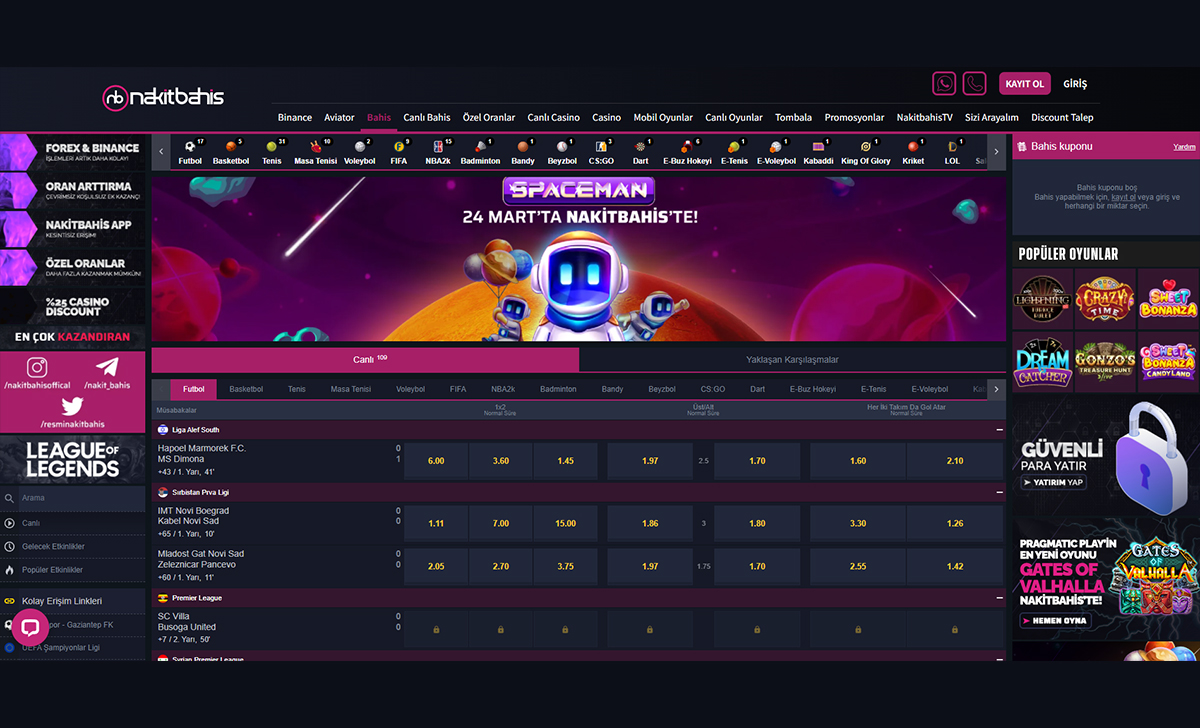The height and width of the screenshot is (728, 1200).
Task: Click the phone call icon in header
Action: pos(974,84)
